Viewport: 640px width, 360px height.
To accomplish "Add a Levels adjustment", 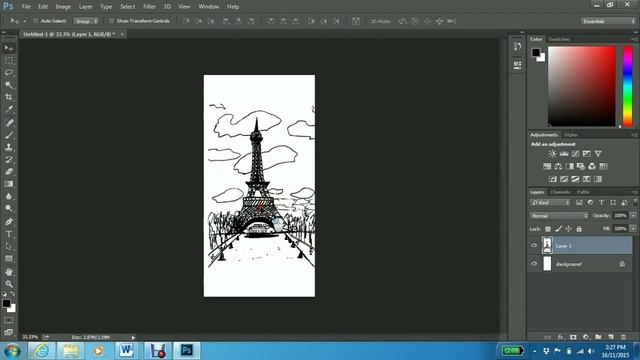I will tap(564, 154).
